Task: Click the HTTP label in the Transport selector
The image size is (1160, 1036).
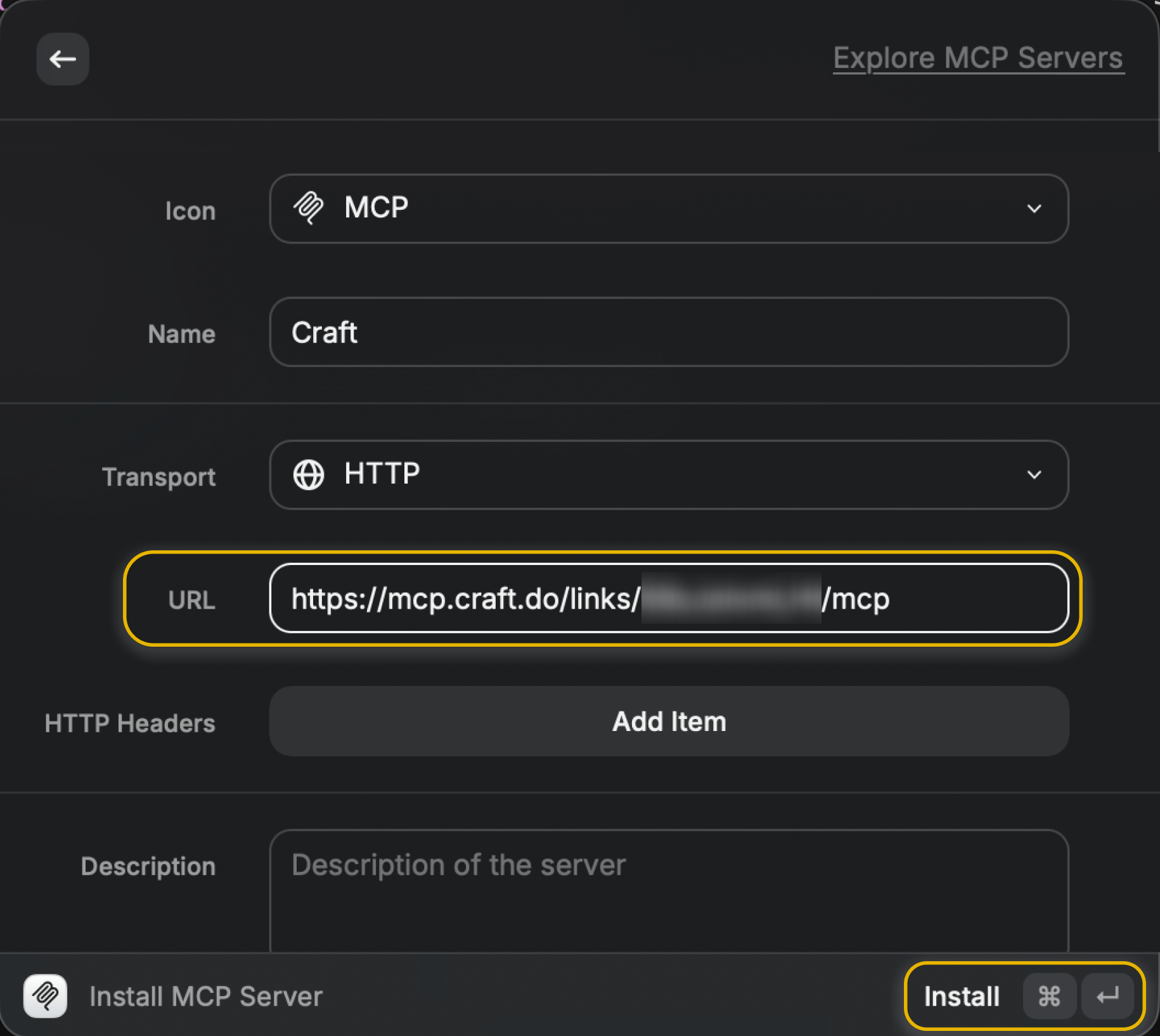Action: coord(380,474)
